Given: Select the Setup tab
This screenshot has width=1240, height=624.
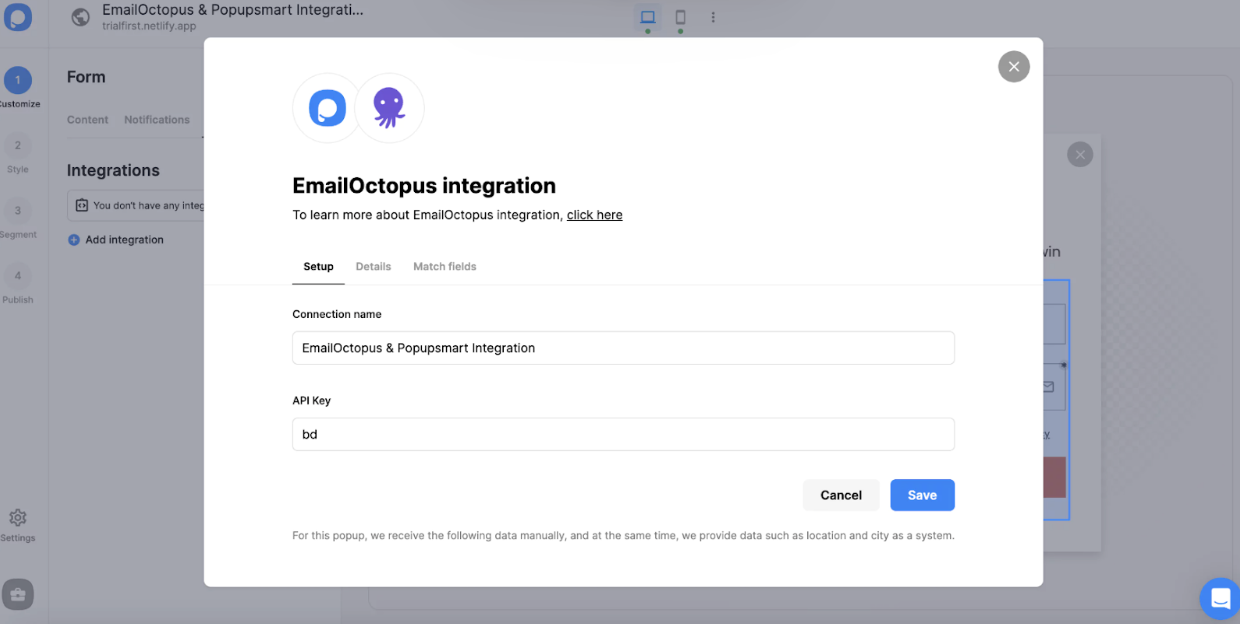Looking at the screenshot, I should 318,267.
